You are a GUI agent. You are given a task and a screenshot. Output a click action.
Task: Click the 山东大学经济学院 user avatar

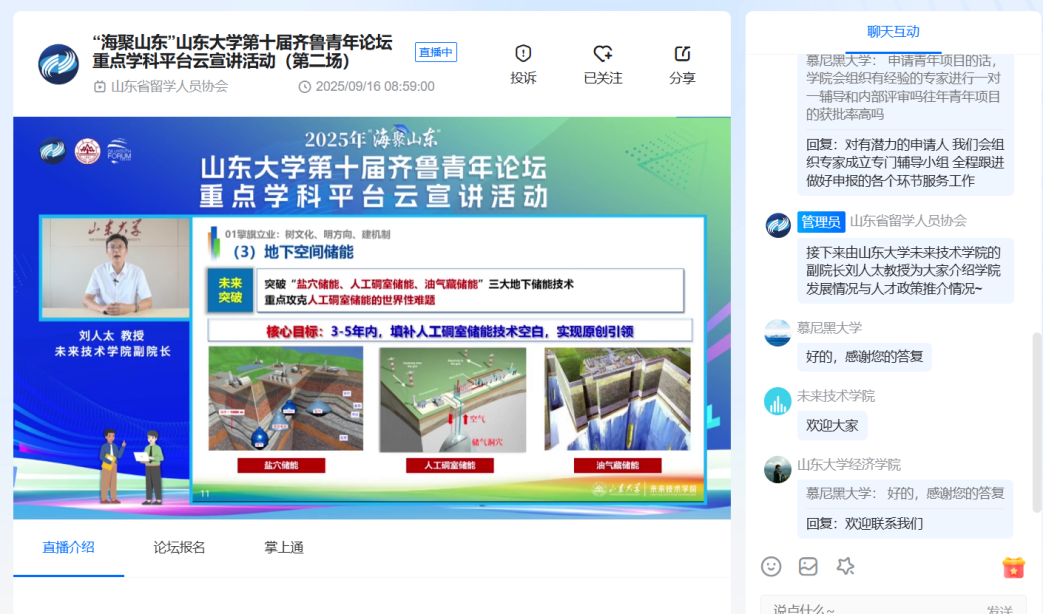tap(778, 470)
